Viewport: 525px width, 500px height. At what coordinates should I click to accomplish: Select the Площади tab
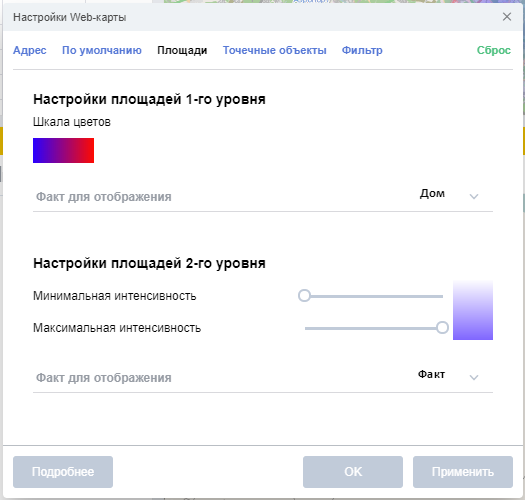point(182,50)
